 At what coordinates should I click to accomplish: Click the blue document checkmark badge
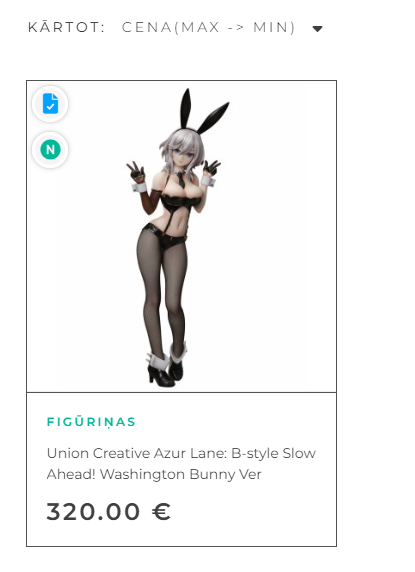coord(50,104)
